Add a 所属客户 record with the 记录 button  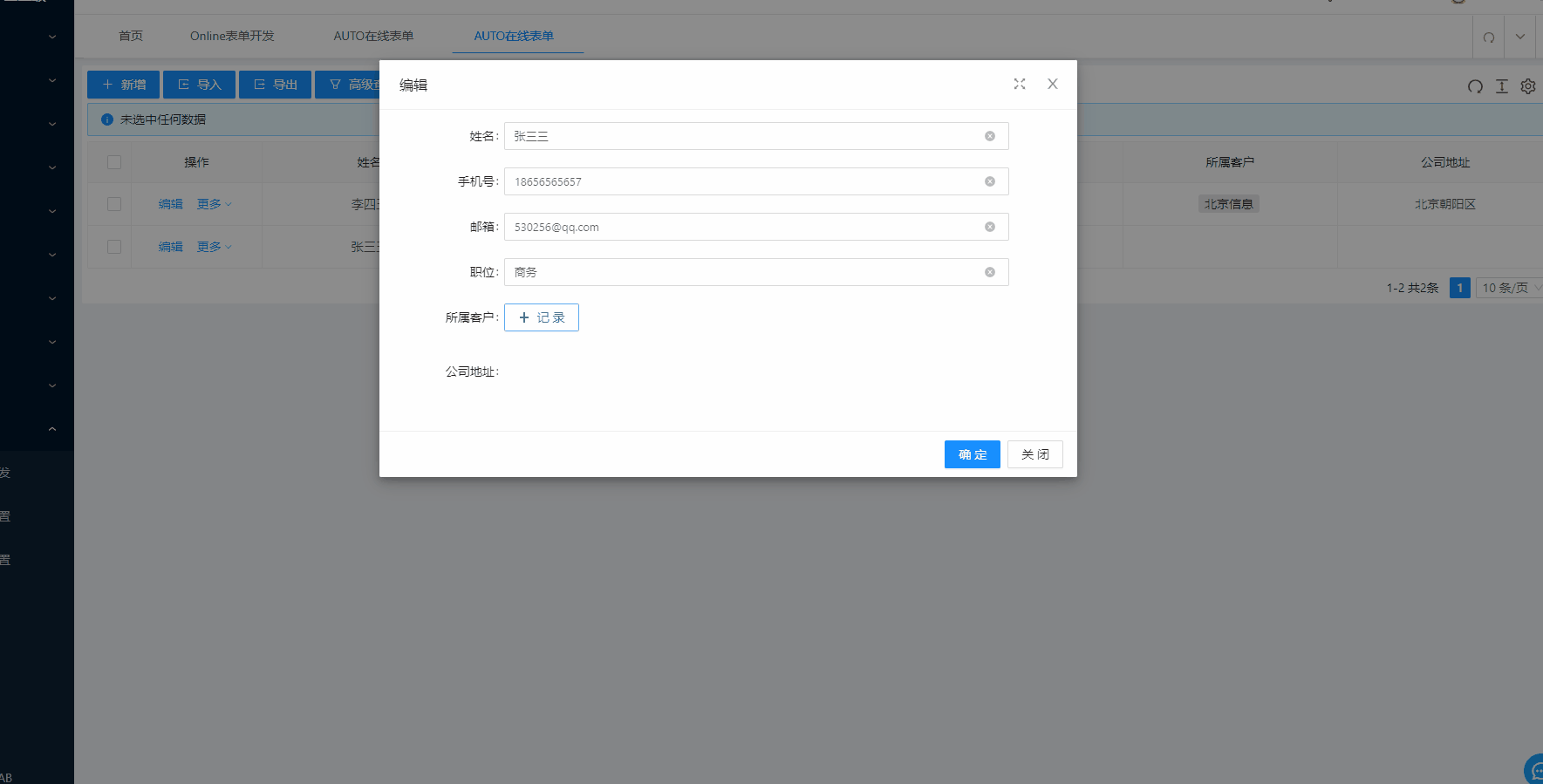pyautogui.click(x=542, y=317)
